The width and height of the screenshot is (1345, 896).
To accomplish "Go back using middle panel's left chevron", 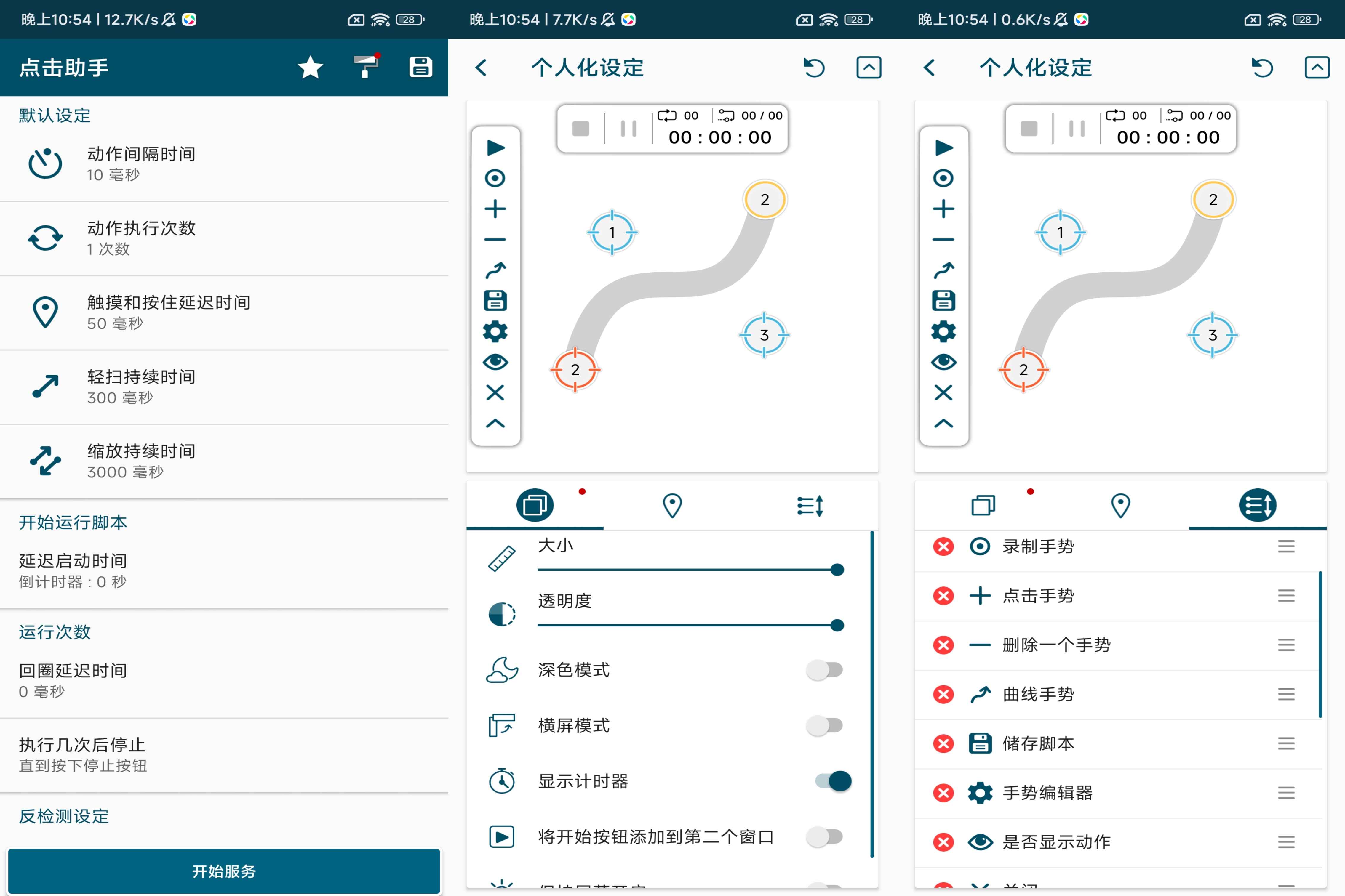I will (x=481, y=68).
